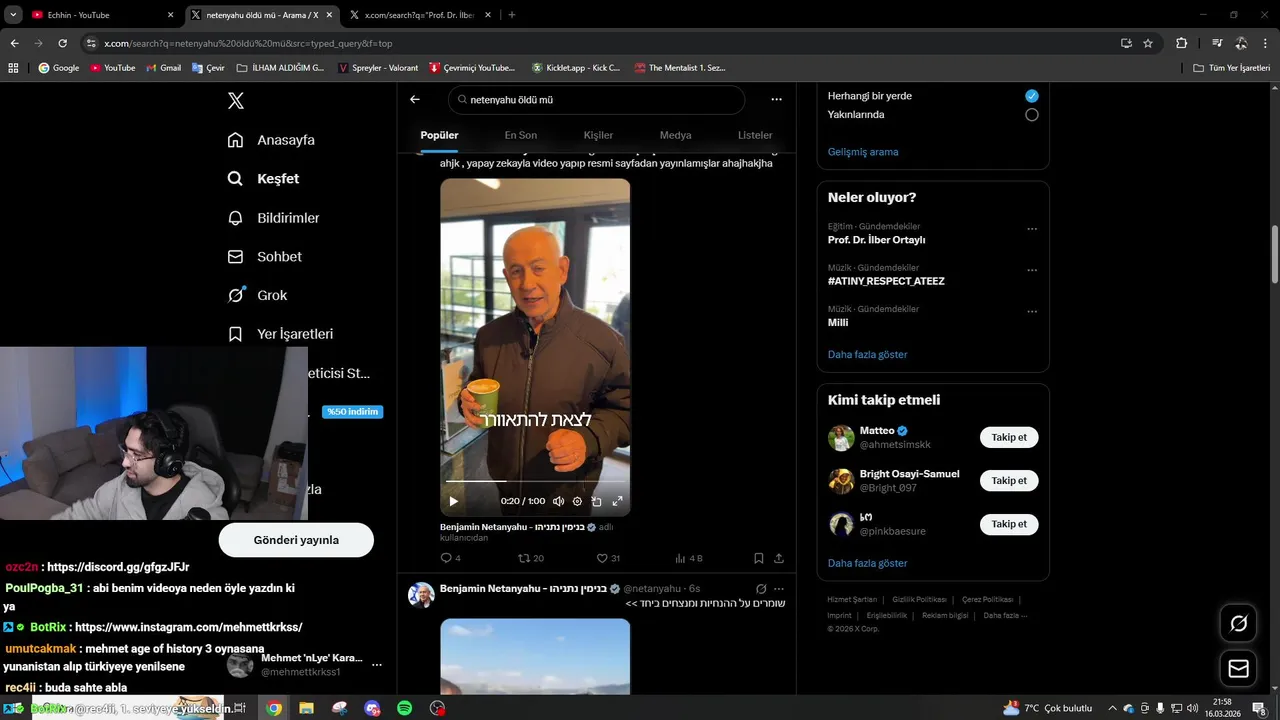Image resolution: width=1280 pixels, height=720 pixels.
Task: Reply to the post with 4 comments
Action: click(x=450, y=558)
